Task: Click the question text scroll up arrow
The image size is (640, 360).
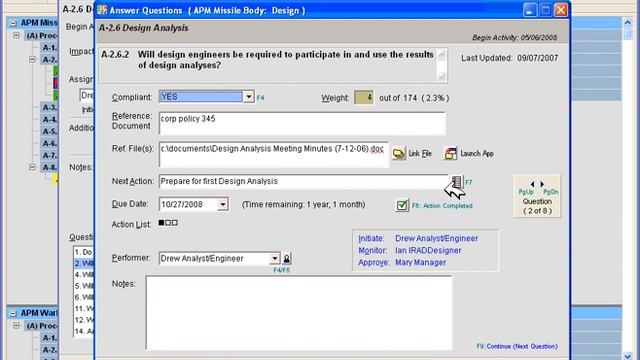Action: tap(441, 54)
